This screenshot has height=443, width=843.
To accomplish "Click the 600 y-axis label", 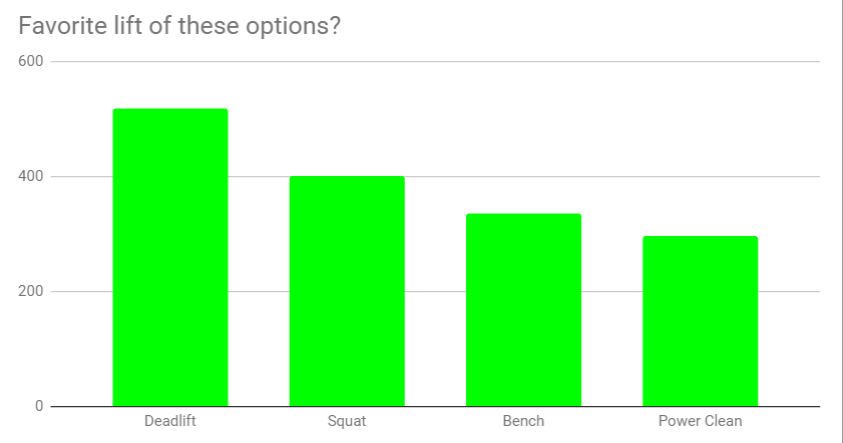I will tap(31, 62).
